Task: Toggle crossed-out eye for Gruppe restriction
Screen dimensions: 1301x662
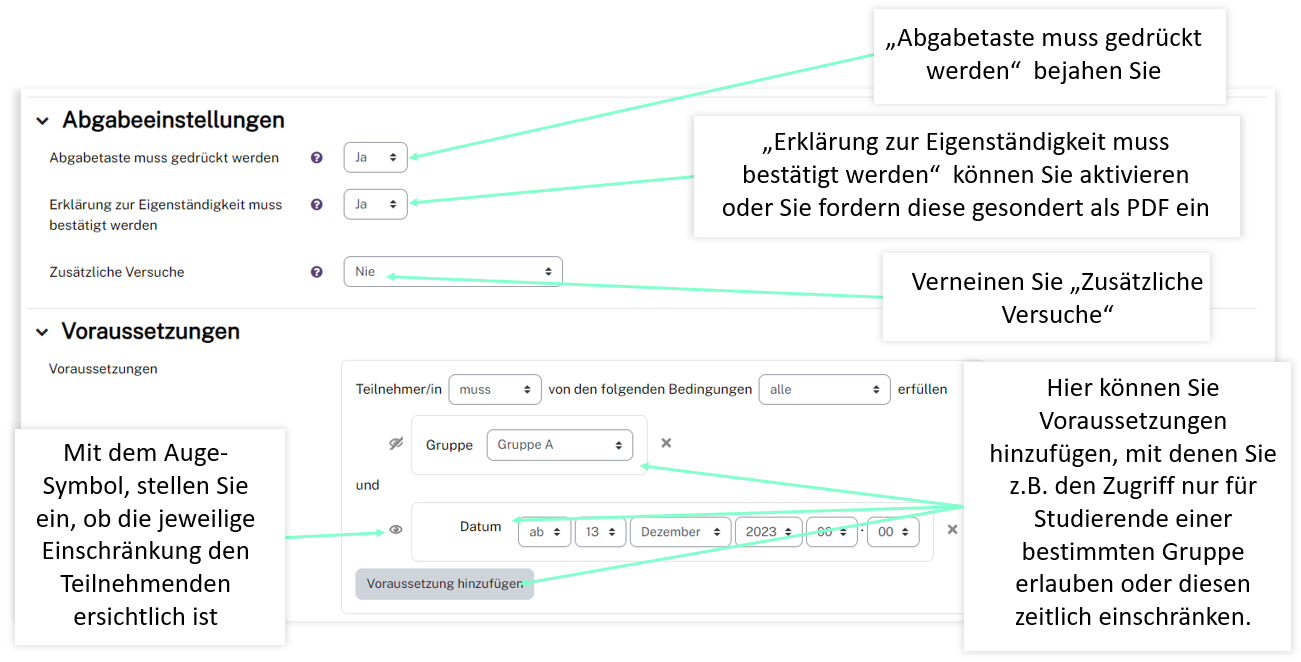Action: (x=396, y=444)
